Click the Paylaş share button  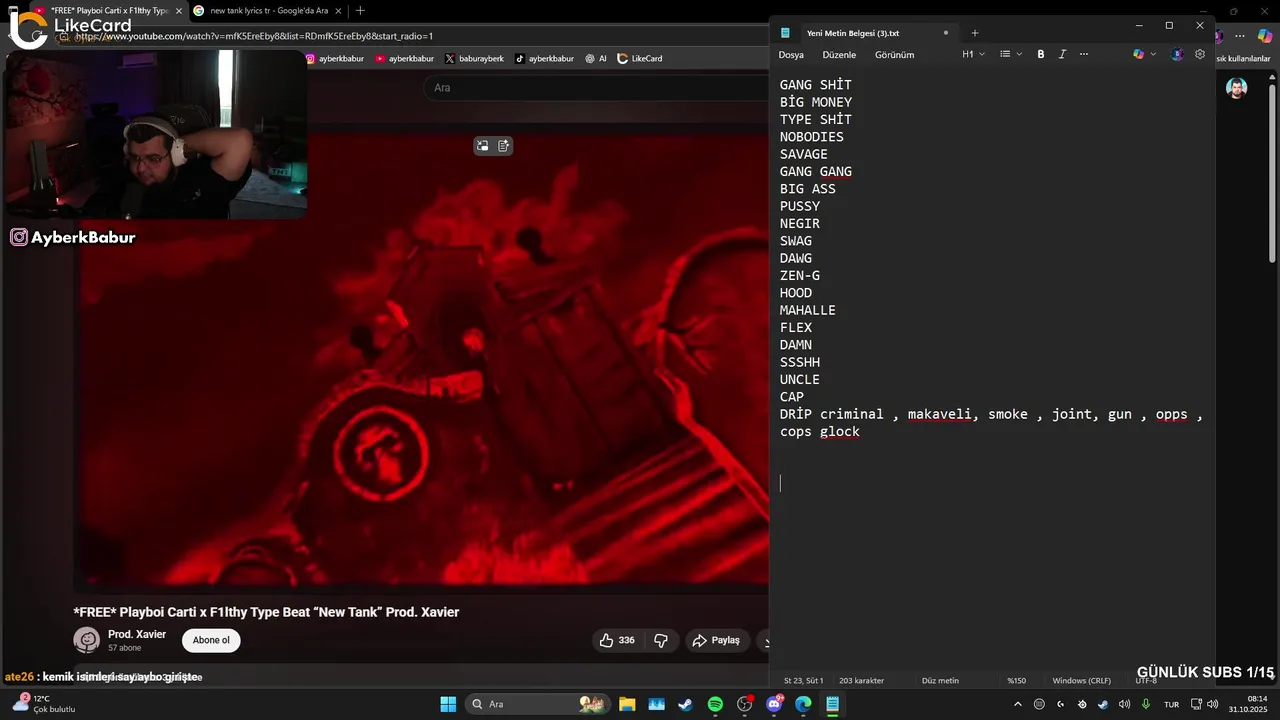coord(716,640)
